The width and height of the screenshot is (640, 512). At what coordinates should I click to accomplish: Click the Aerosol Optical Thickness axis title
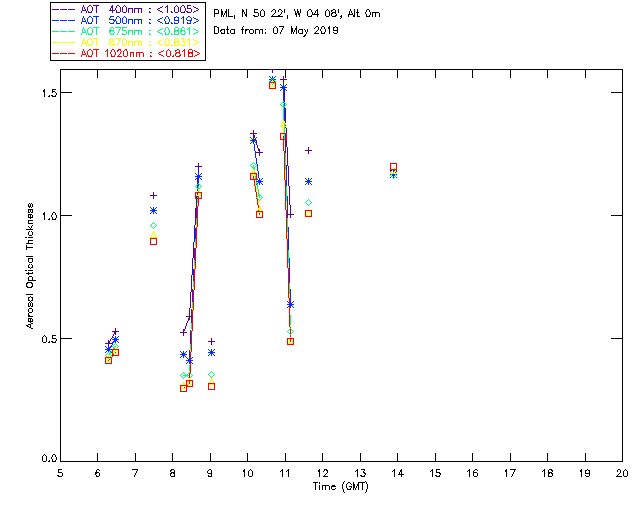coord(30,266)
